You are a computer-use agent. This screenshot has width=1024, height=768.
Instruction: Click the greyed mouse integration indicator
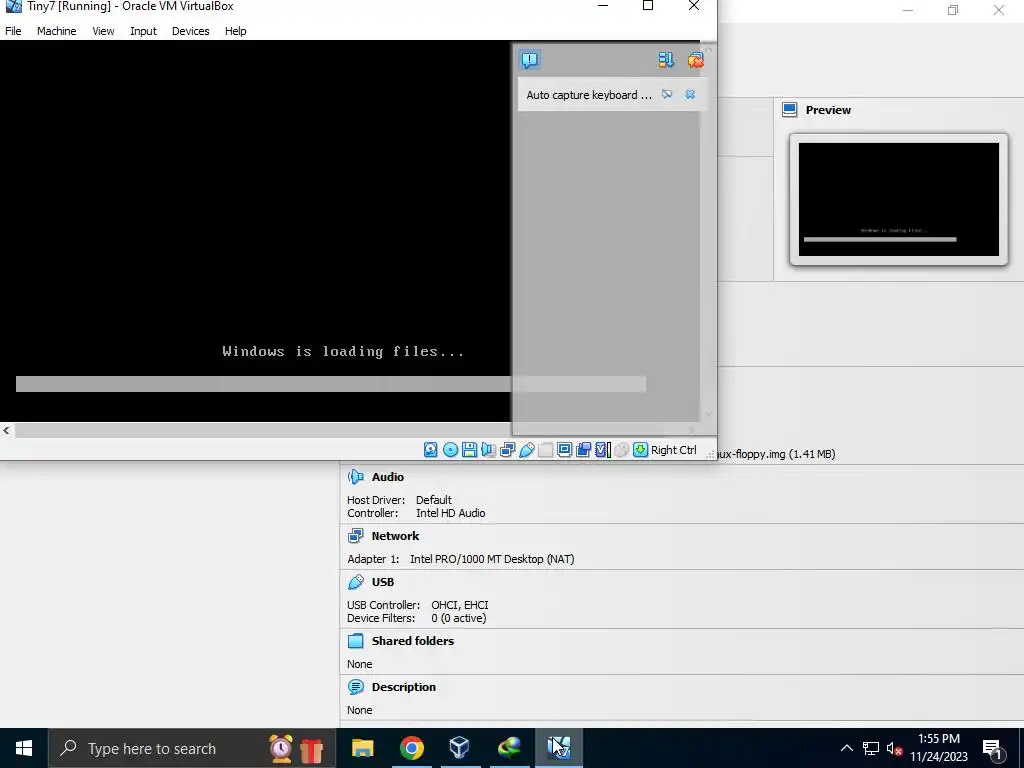[x=622, y=449]
